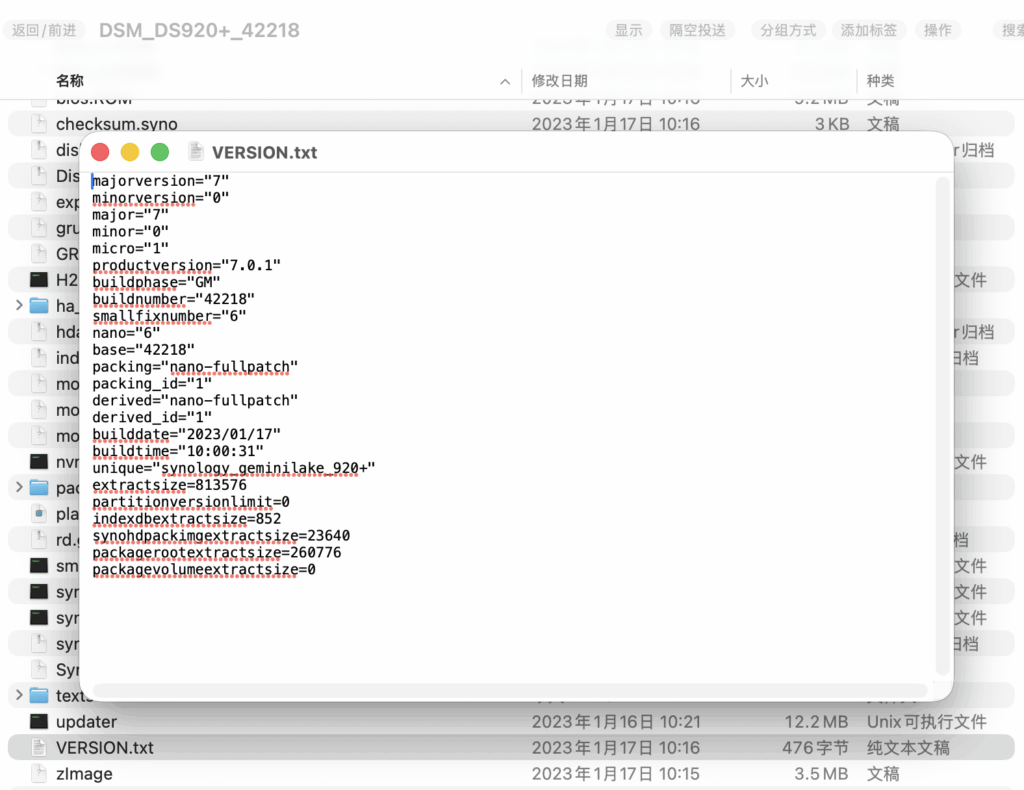Click the 添加标签 toolbar button

tap(868, 30)
